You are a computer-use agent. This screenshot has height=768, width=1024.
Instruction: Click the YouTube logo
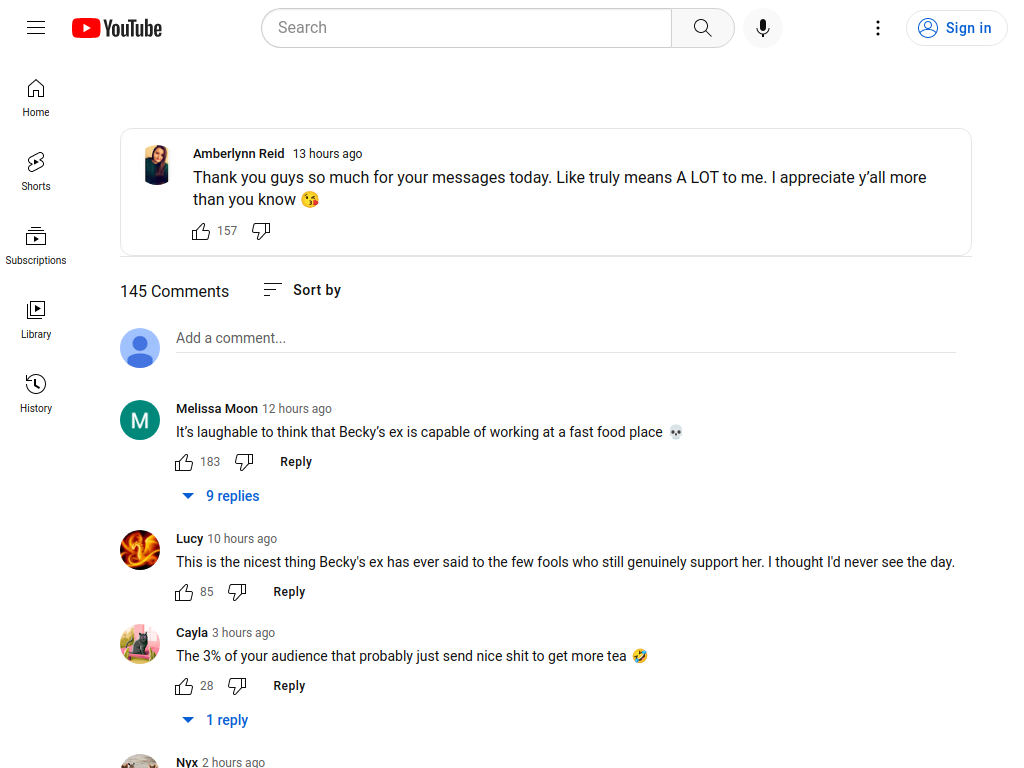117,28
